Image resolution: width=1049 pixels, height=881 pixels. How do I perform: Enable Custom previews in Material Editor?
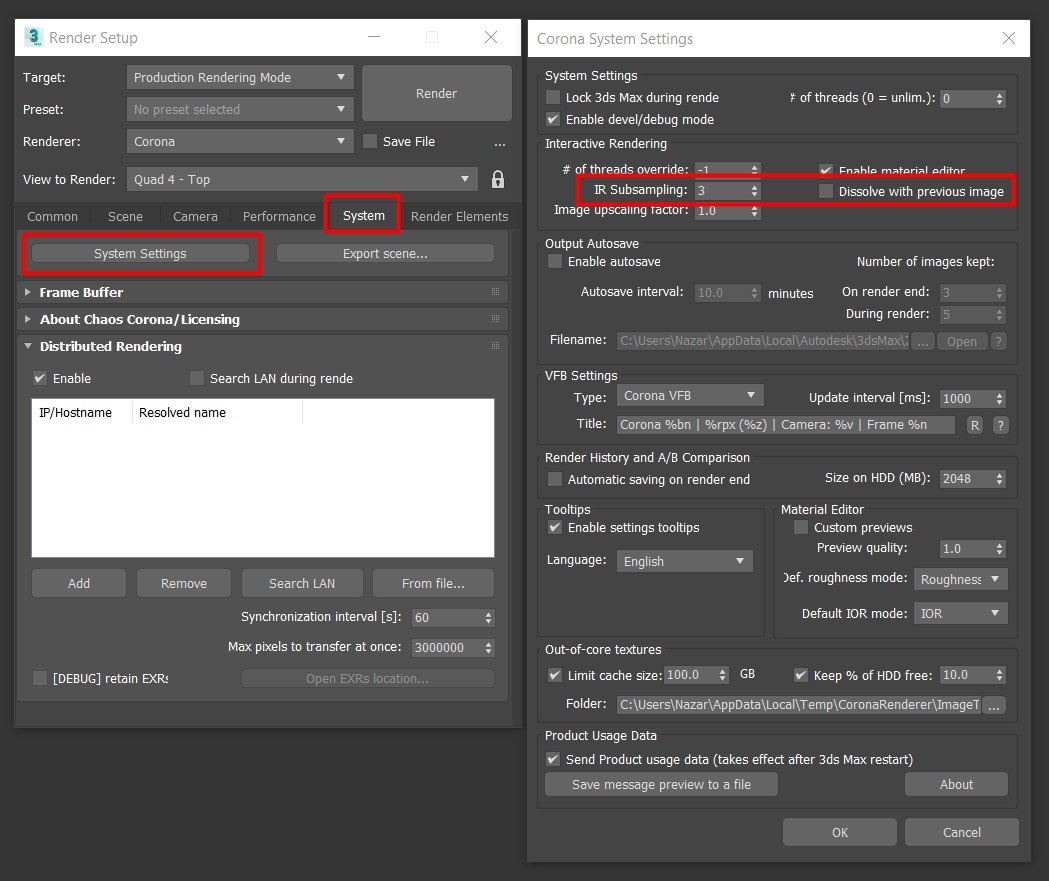[800, 527]
